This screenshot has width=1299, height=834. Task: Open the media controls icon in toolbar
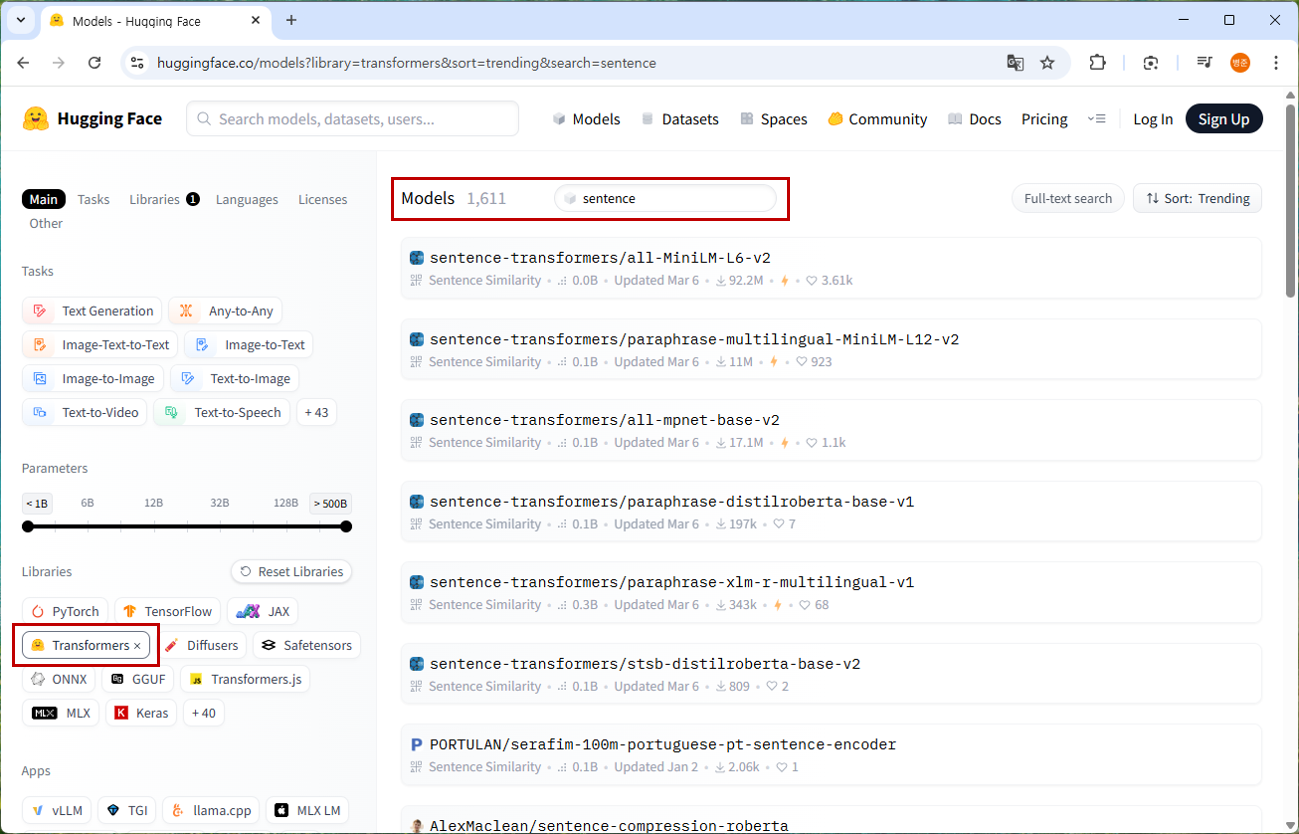tap(1204, 63)
